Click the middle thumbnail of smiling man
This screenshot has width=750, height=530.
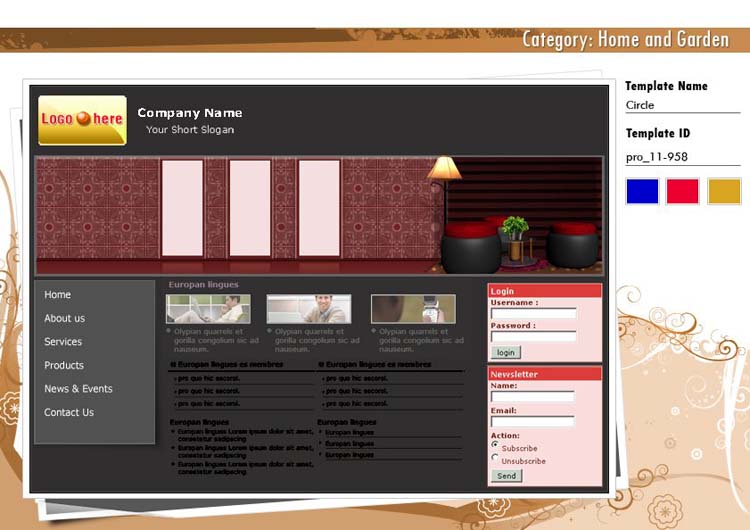[308, 309]
